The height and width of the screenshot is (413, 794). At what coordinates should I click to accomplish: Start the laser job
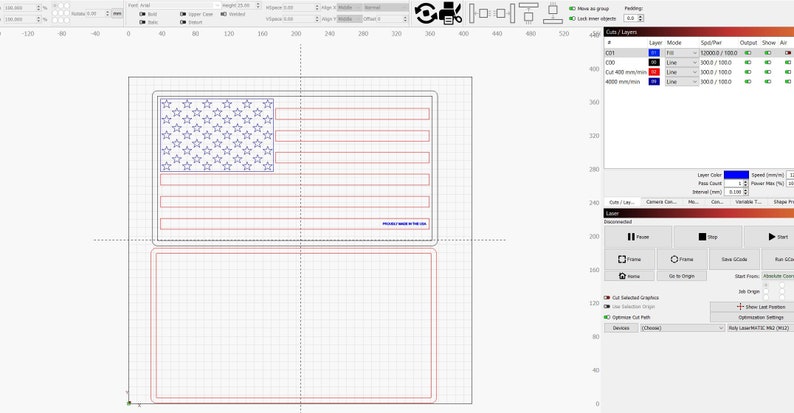coord(770,237)
